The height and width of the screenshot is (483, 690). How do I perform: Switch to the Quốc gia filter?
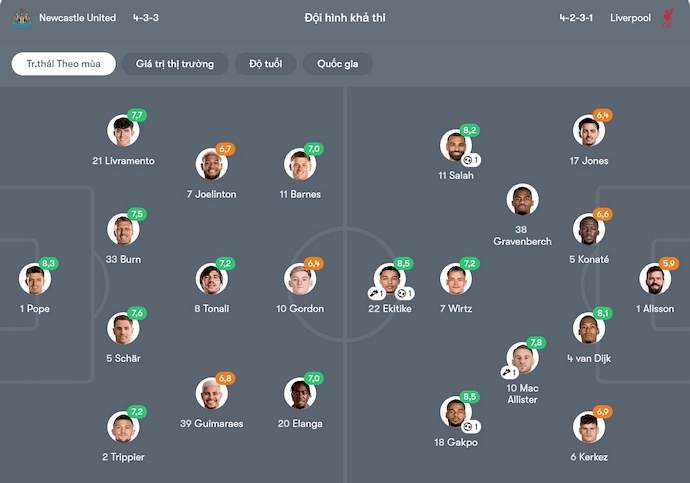[x=337, y=64]
